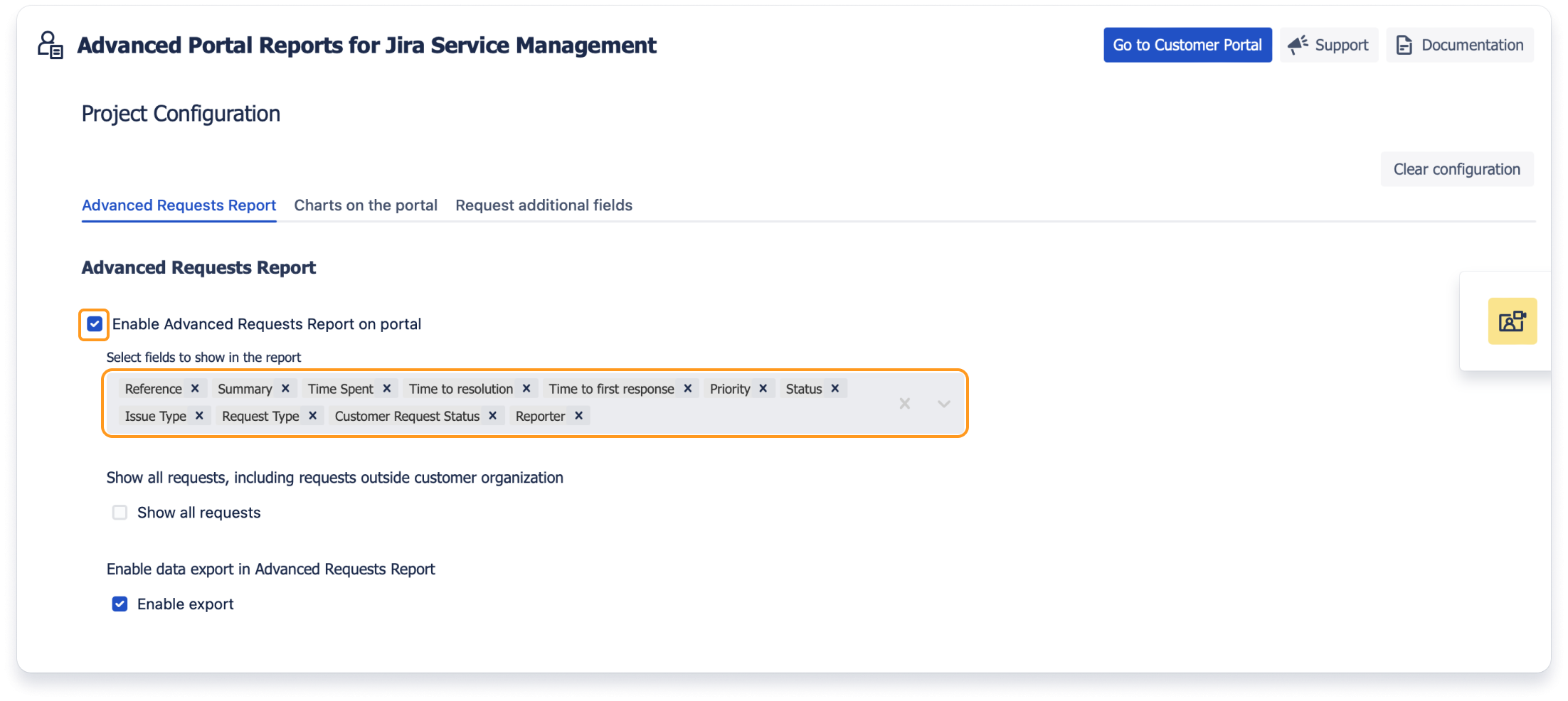Remove the Time Spent field tag

pos(387,388)
